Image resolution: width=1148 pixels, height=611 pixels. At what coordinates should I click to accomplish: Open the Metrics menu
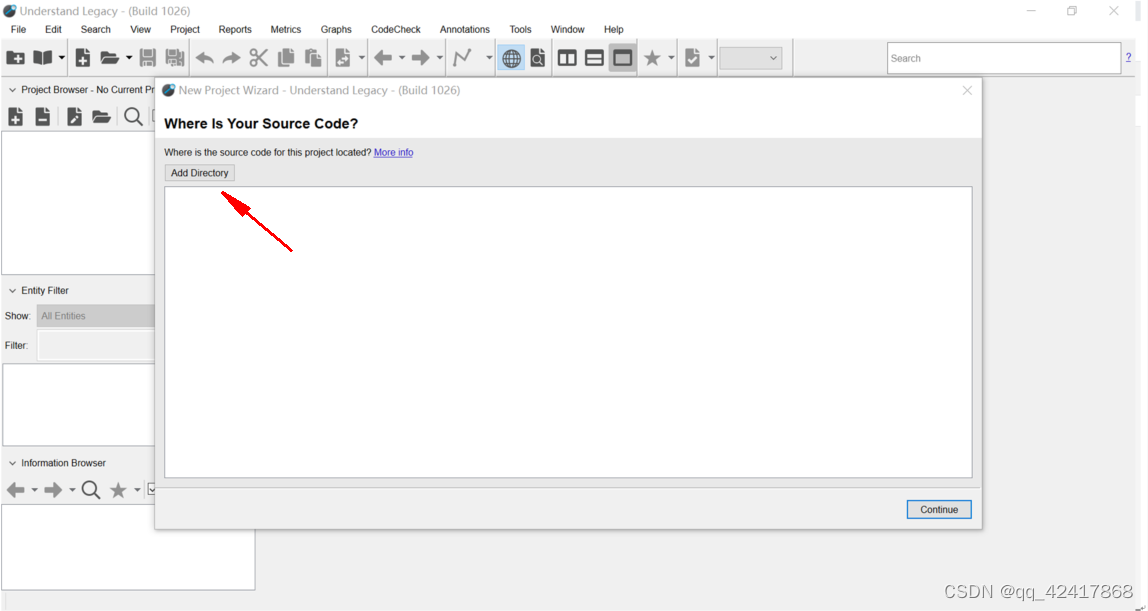pos(286,29)
